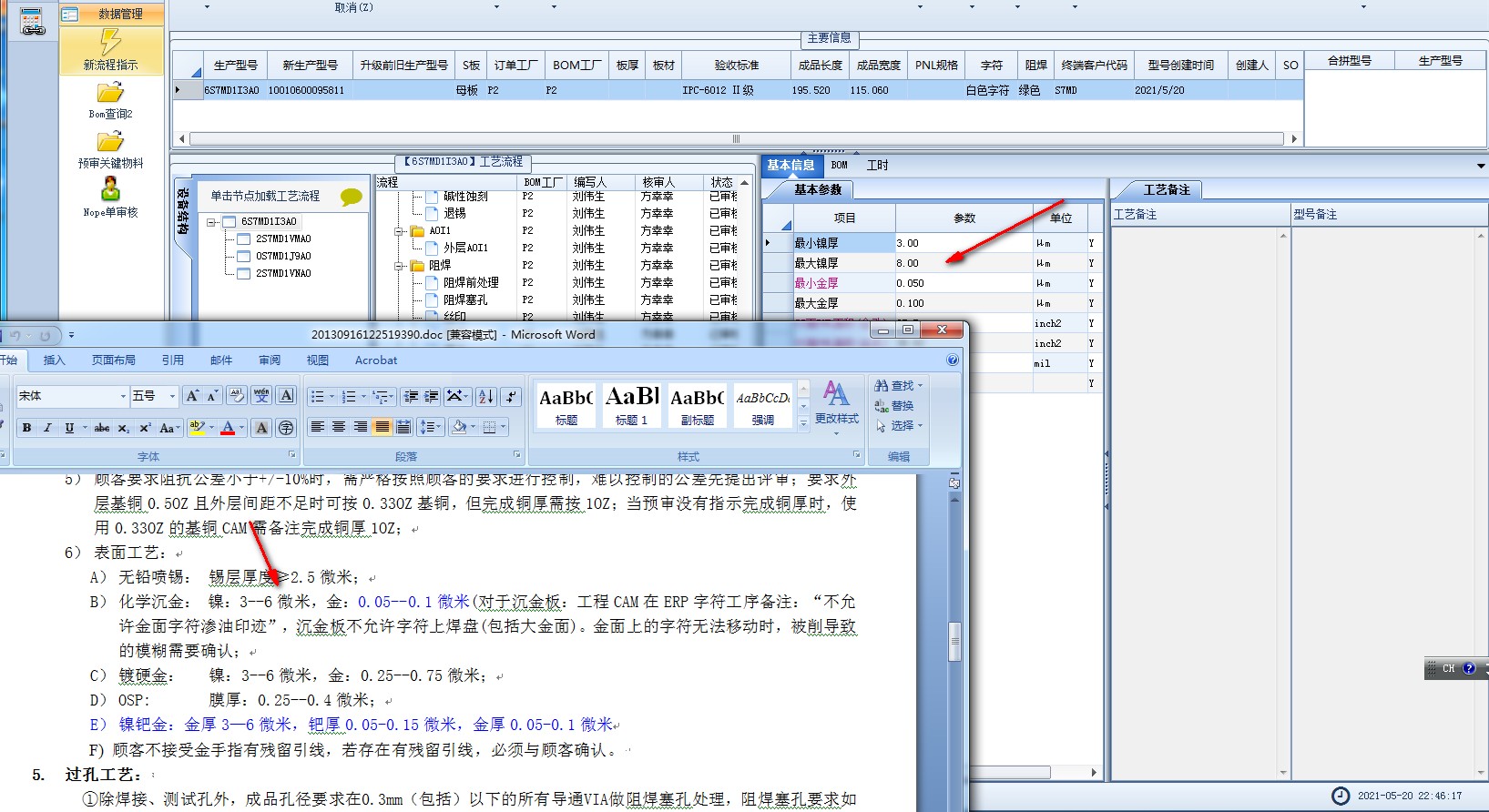1489x812 pixels.
Task: Click the phonetic guide (wén) icon
Action: coord(261,396)
